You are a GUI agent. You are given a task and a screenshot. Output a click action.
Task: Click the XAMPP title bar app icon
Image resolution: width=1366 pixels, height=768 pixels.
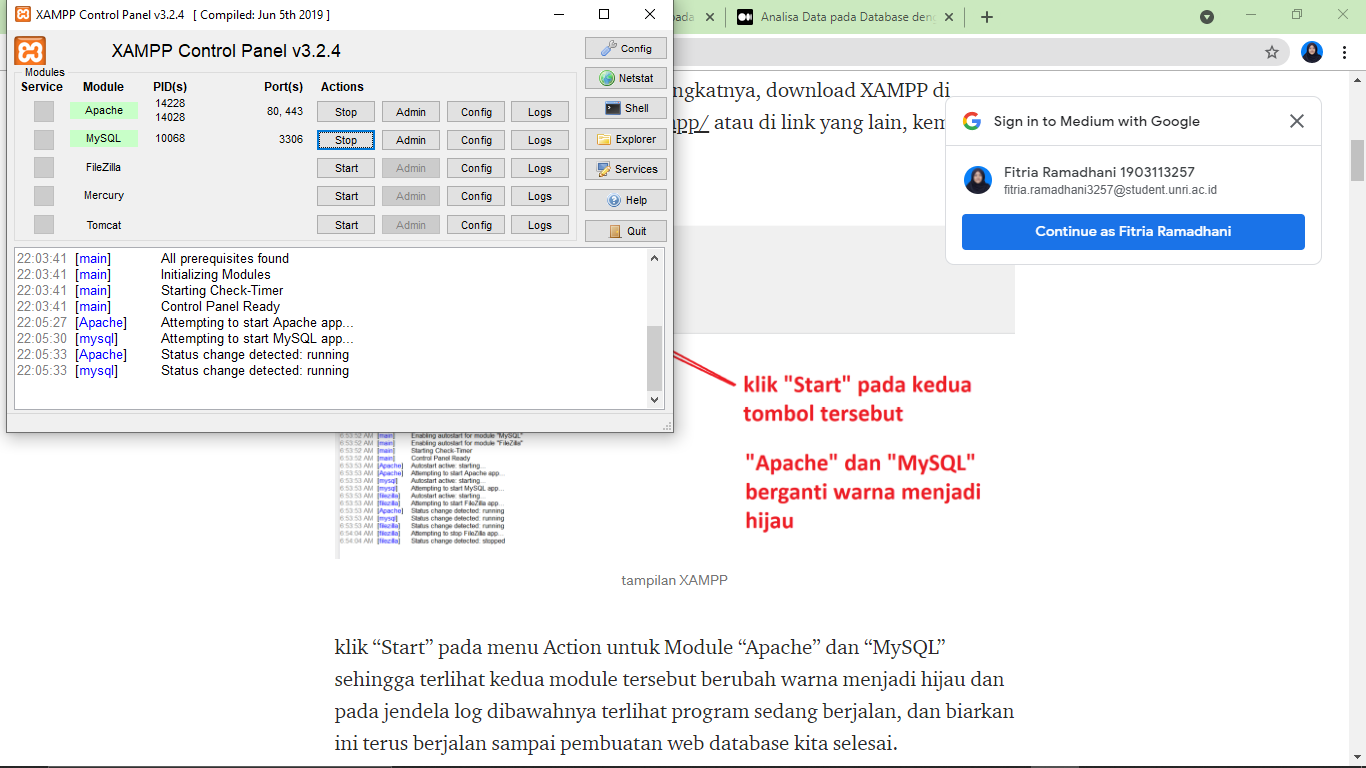22,14
